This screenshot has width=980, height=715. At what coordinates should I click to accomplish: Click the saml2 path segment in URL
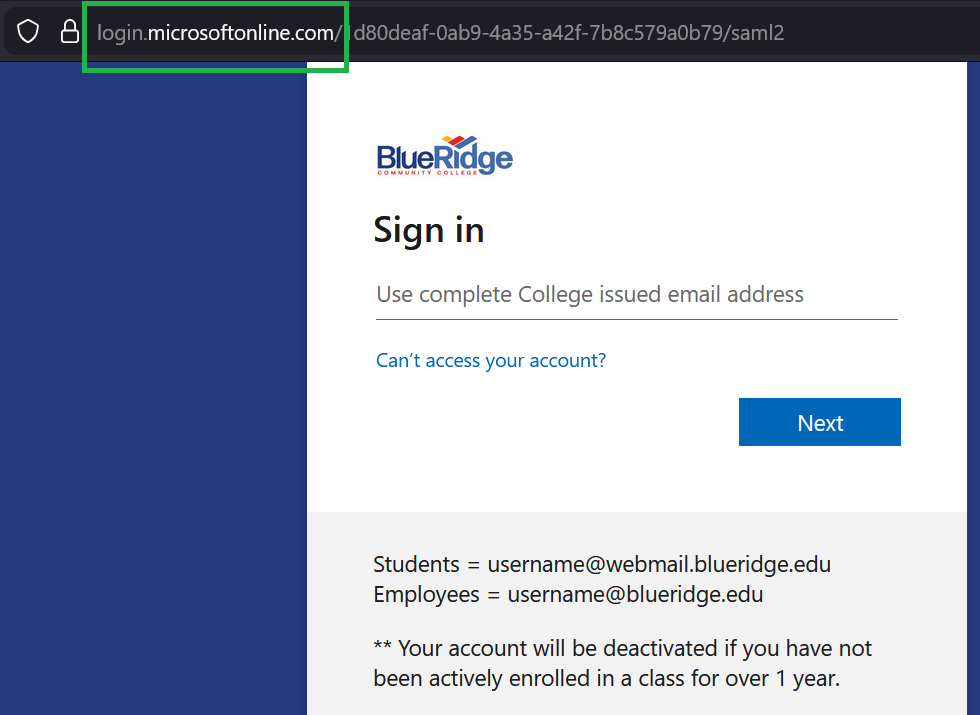point(757,32)
